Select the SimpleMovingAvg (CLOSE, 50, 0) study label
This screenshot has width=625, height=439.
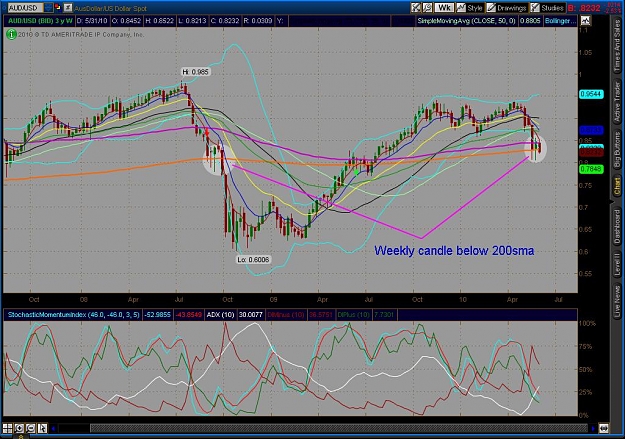(x=466, y=20)
